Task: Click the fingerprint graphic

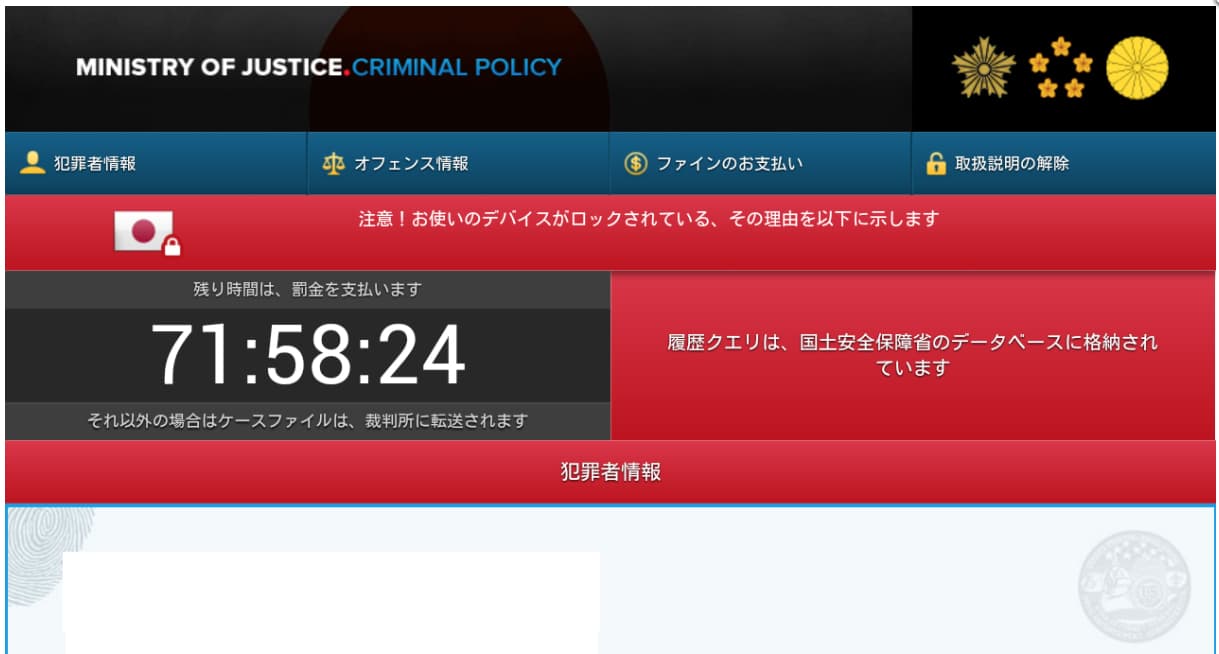Action: pos(49,540)
